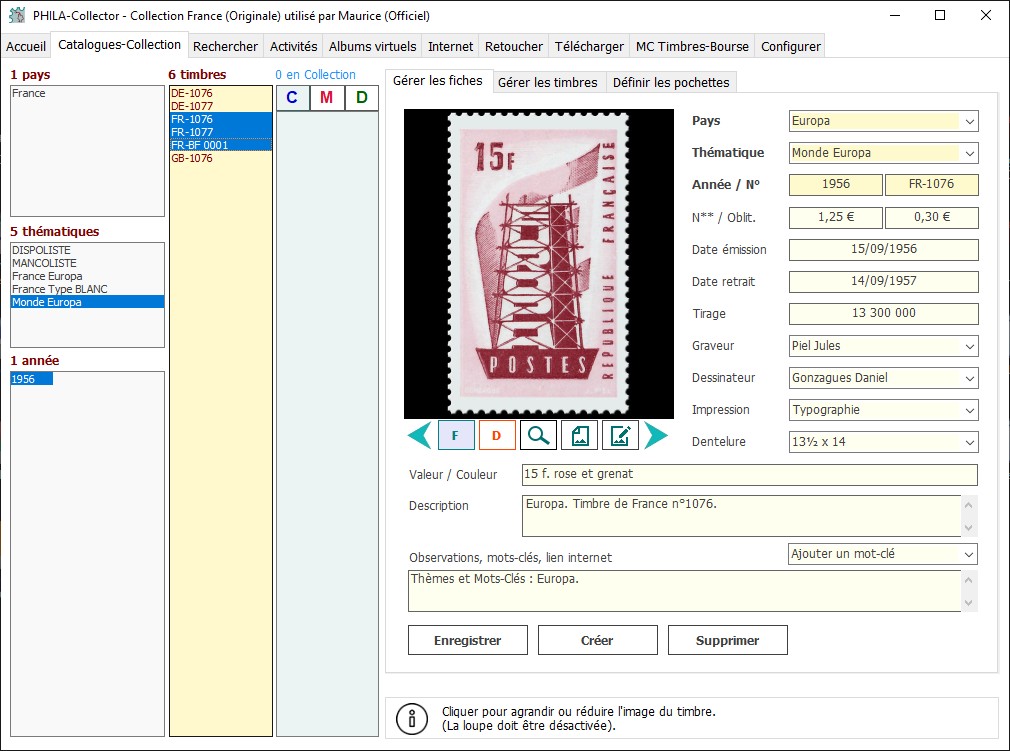Open the Rechercher tab
This screenshot has width=1010, height=751.
click(x=225, y=46)
